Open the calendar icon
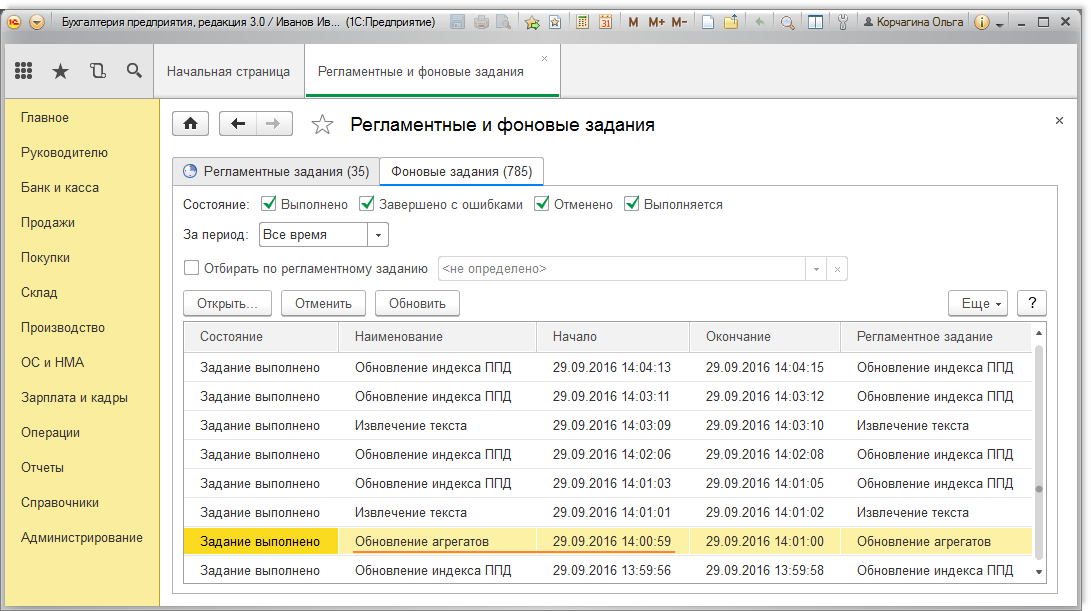The width and height of the screenshot is (1091, 611). pos(606,22)
